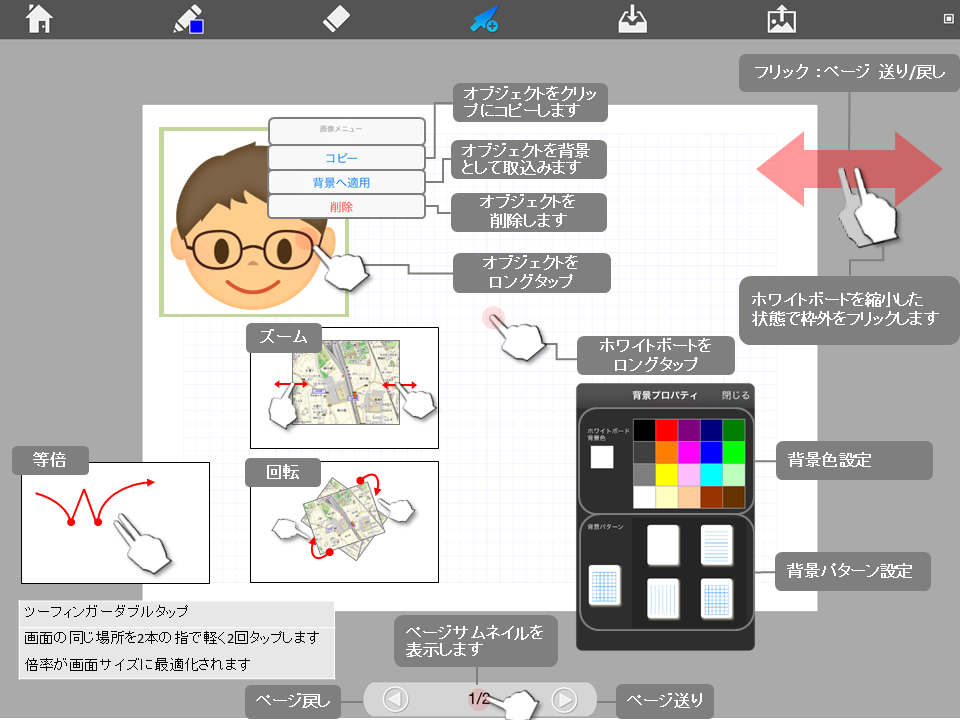Click the previous page arrow
This screenshot has height=720, width=960.
pos(394,700)
